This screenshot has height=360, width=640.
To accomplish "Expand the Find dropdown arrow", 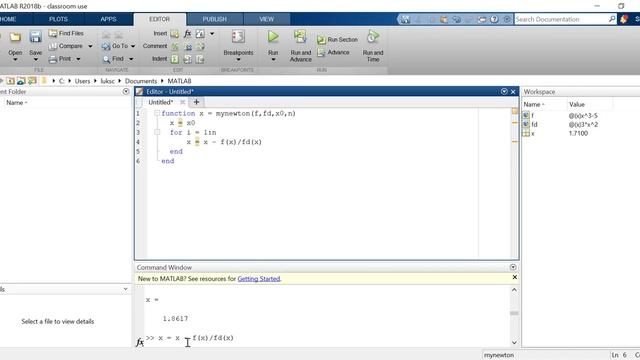I will point(131,59).
